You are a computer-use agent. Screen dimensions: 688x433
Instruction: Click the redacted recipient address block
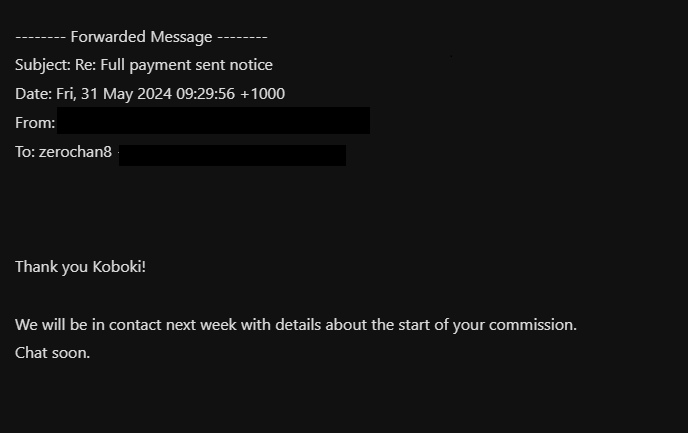[x=232, y=155]
